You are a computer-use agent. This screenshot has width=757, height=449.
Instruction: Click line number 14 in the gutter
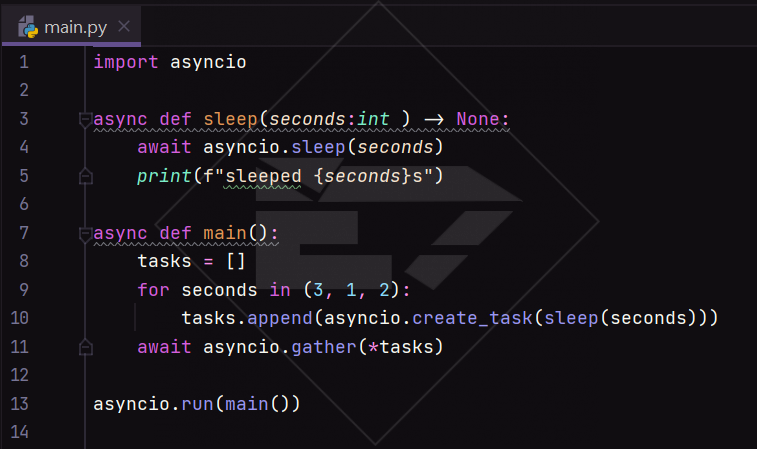[20, 432]
